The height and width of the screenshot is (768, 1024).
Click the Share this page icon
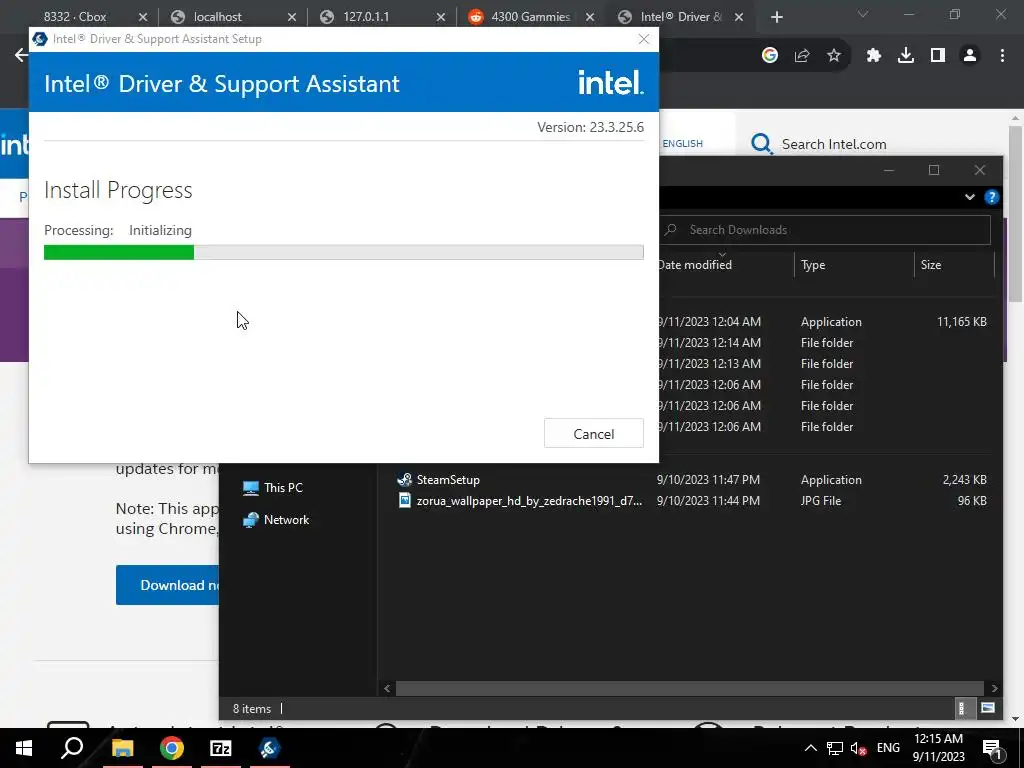tap(802, 56)
